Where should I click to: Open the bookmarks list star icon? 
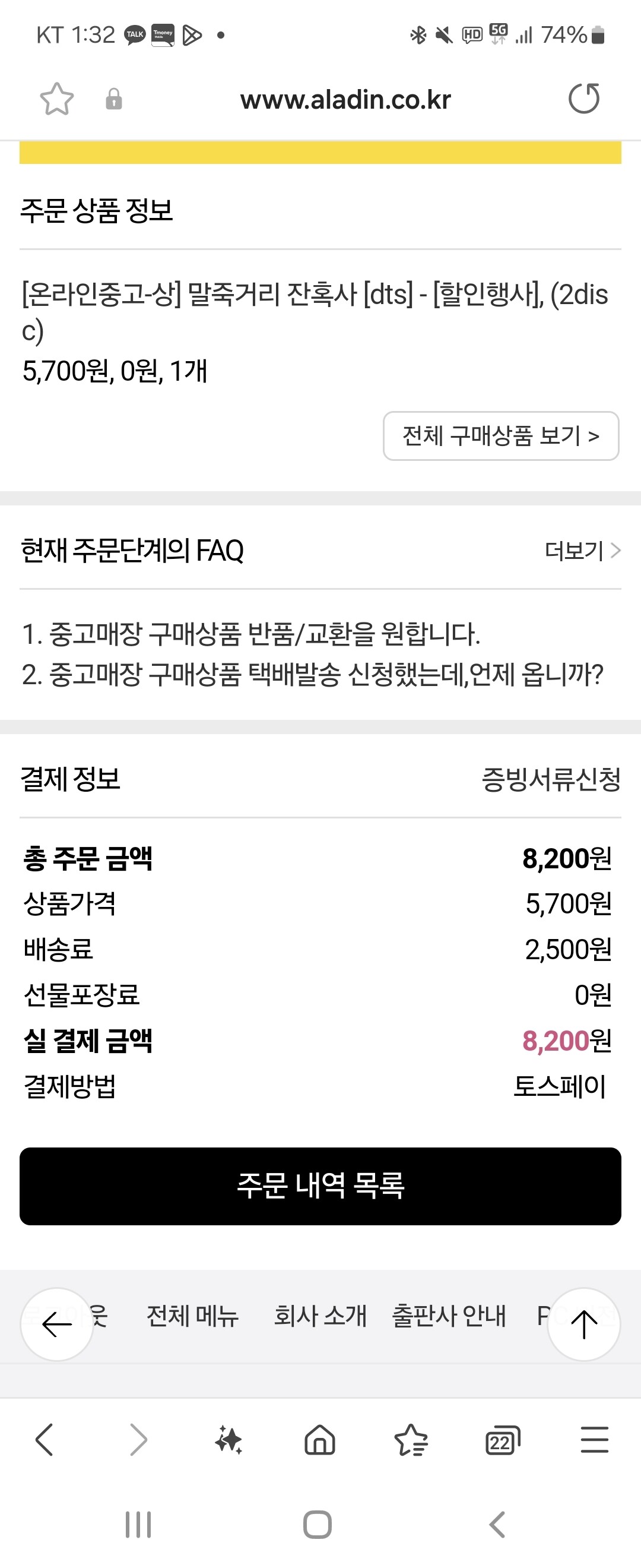[411, 1440]
